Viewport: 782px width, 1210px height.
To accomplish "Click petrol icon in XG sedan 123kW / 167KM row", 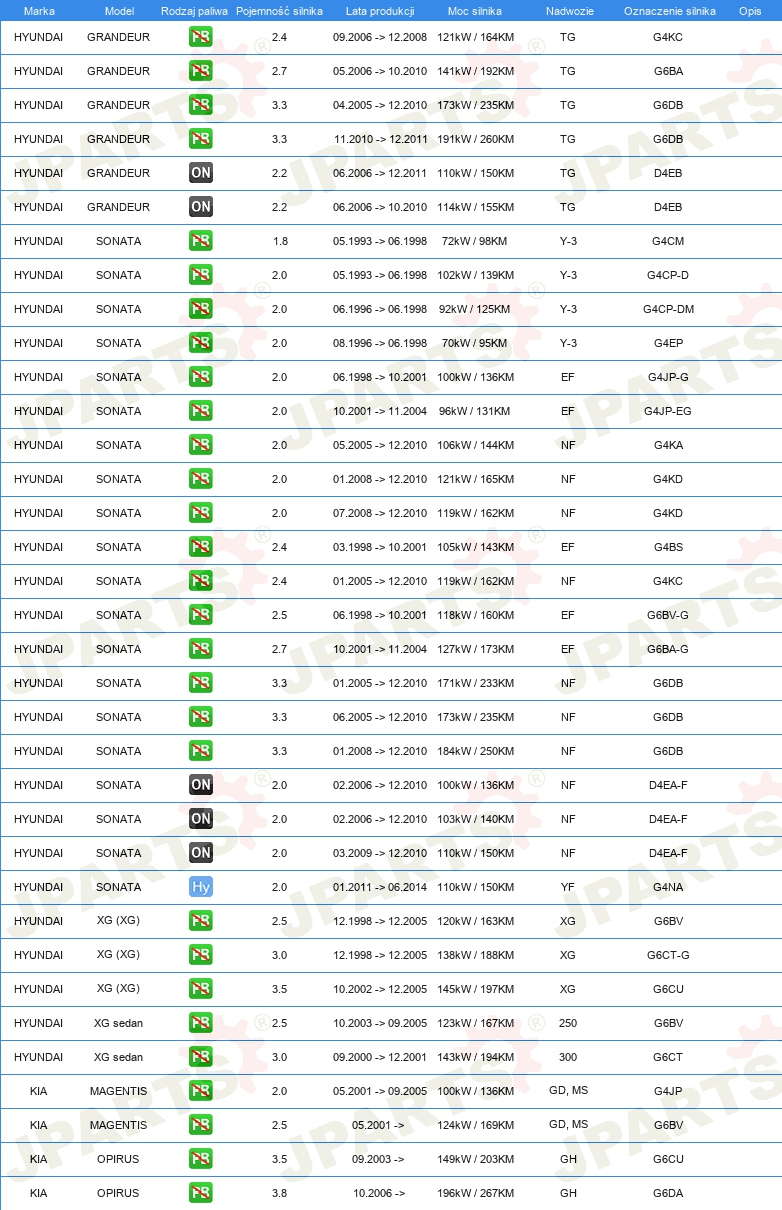I will click(x=201, y=1023).
